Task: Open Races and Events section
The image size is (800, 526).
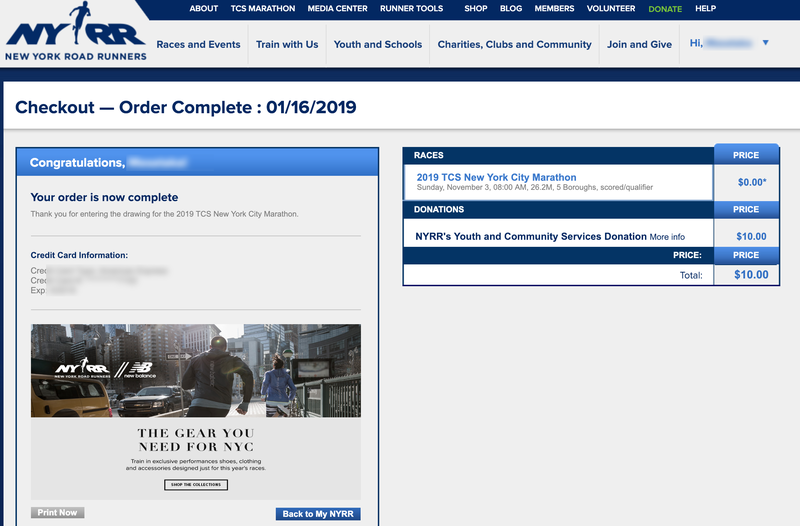Action: pyautogui.click(x=198, y=44)
